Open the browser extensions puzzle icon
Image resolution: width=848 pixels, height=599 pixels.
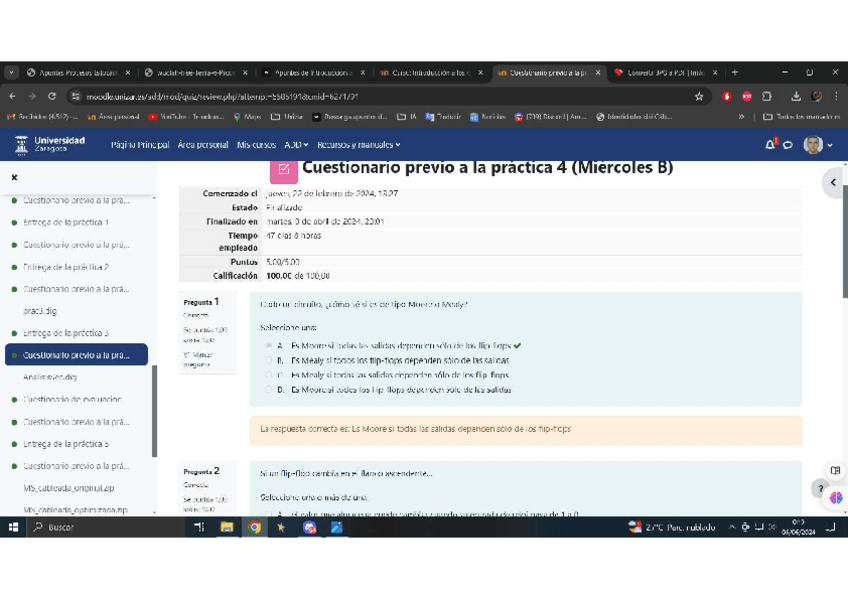(766, 96)
